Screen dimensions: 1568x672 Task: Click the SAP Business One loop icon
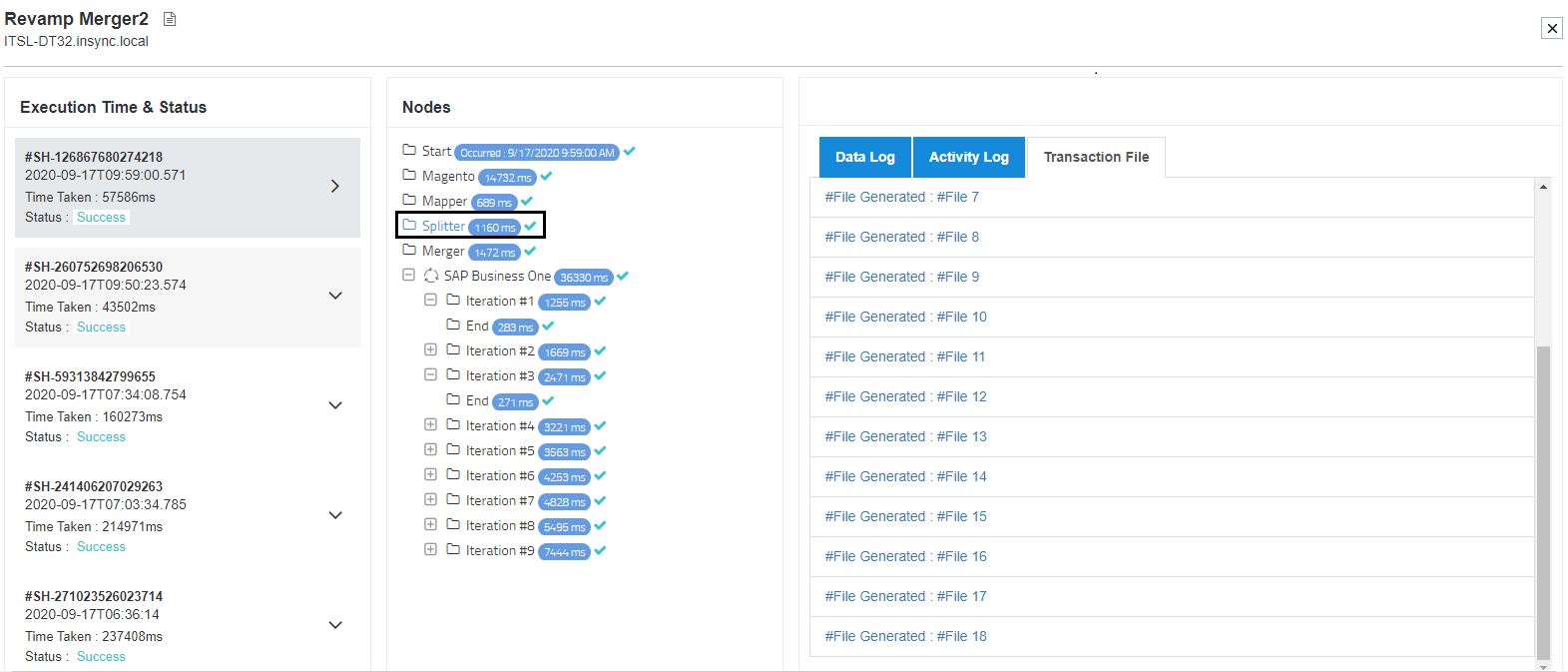coord(431,276)
